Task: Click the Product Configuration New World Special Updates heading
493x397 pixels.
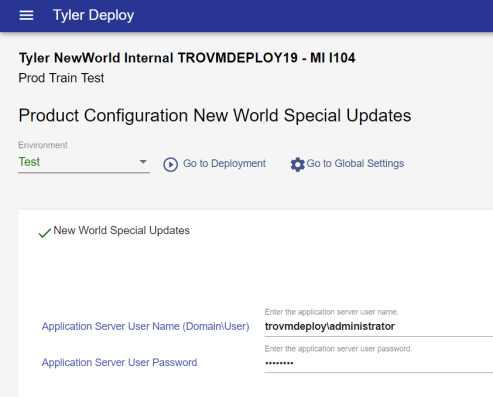Action: pyautogui.click(x=215, y=116)
